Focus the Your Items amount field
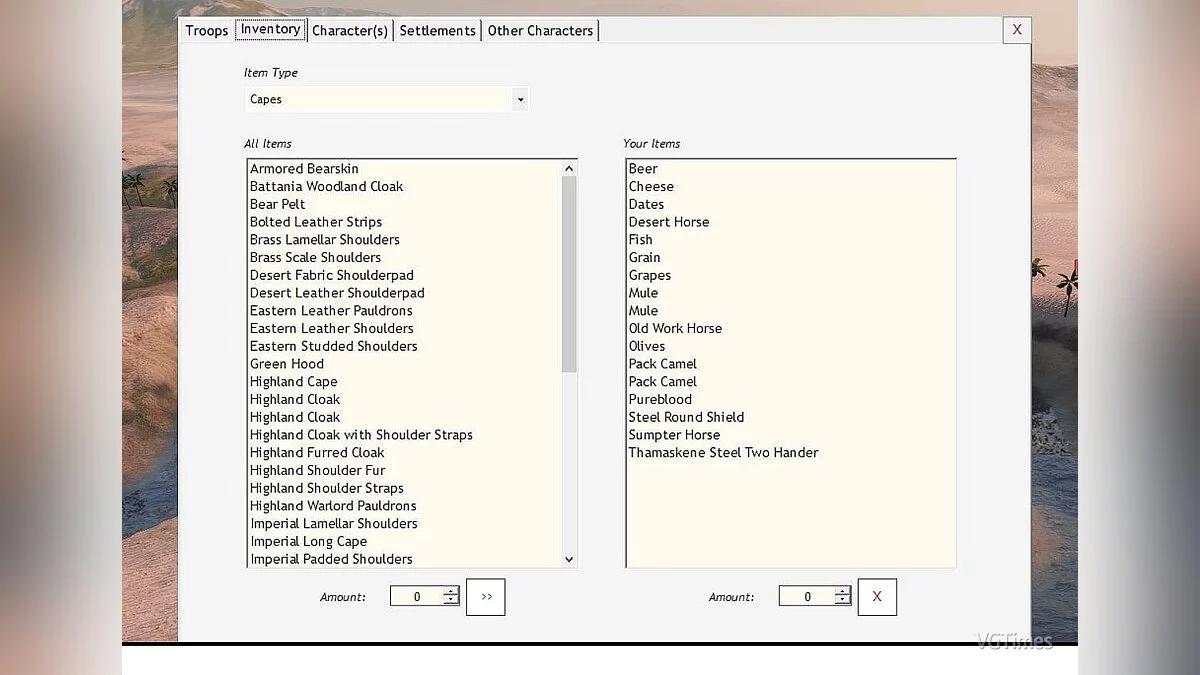This screenshot has height=675, width=1200. pos(806,597)
